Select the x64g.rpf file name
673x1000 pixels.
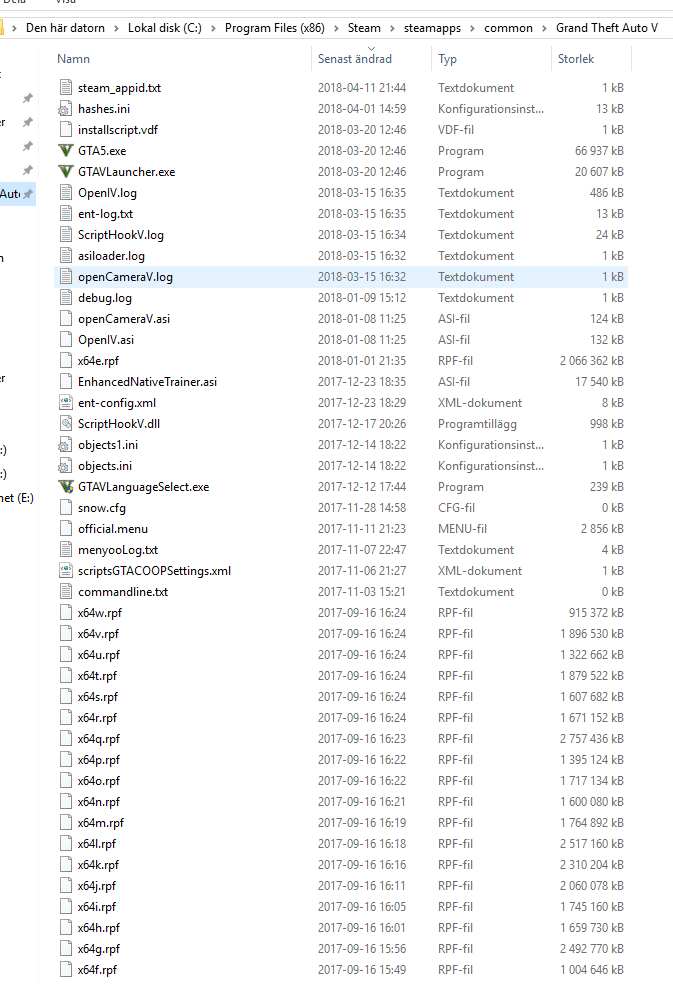pyautogui.click(x=99, y=949)
